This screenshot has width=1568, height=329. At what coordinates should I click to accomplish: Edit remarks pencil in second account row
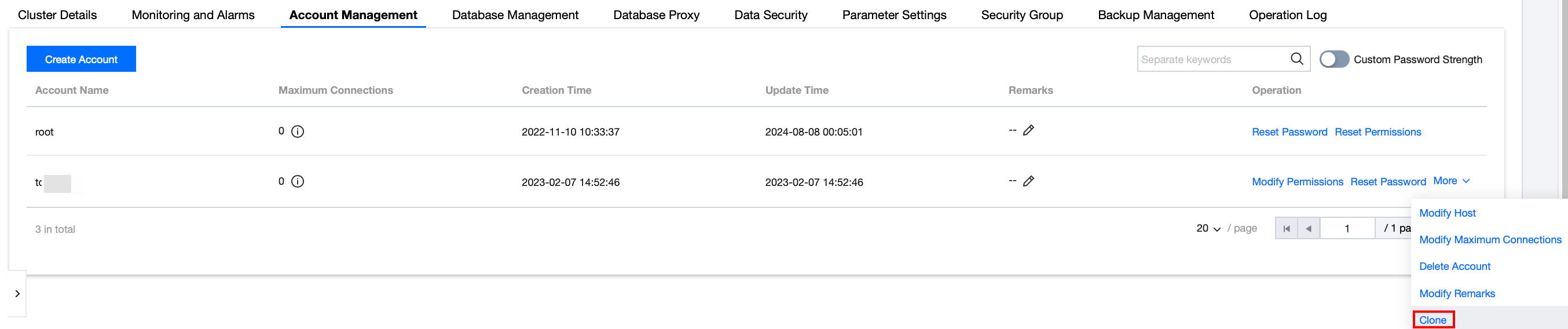click(1029, 181)
